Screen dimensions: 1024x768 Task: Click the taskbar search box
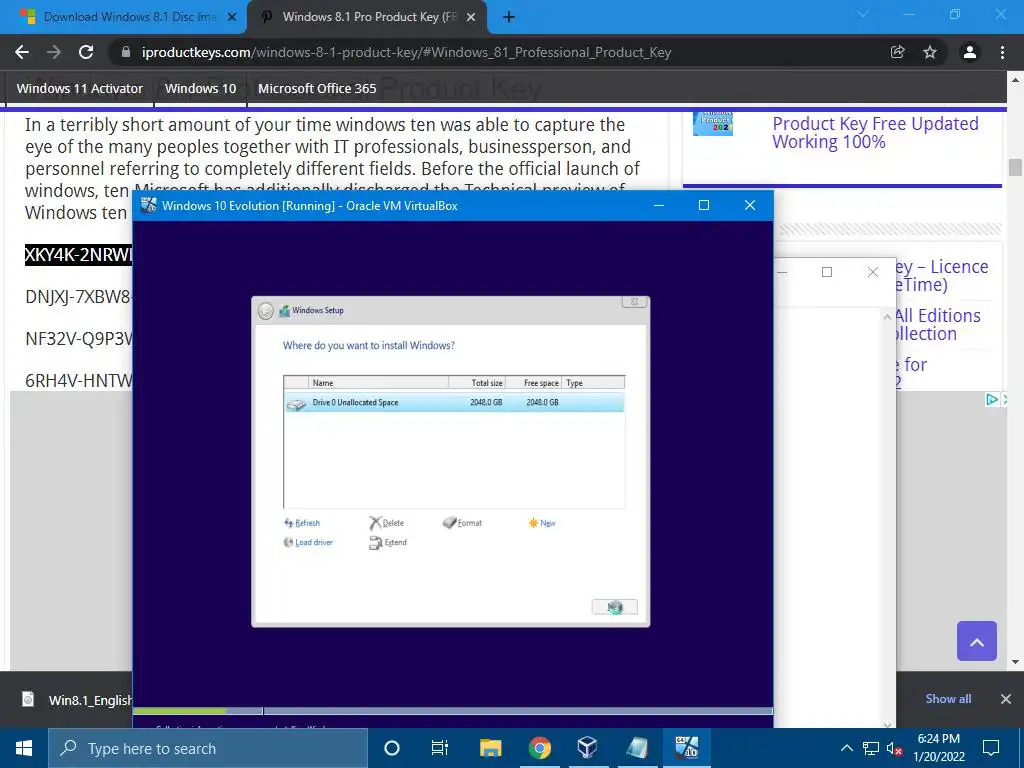pyautogui.click(x=208, y=748)
